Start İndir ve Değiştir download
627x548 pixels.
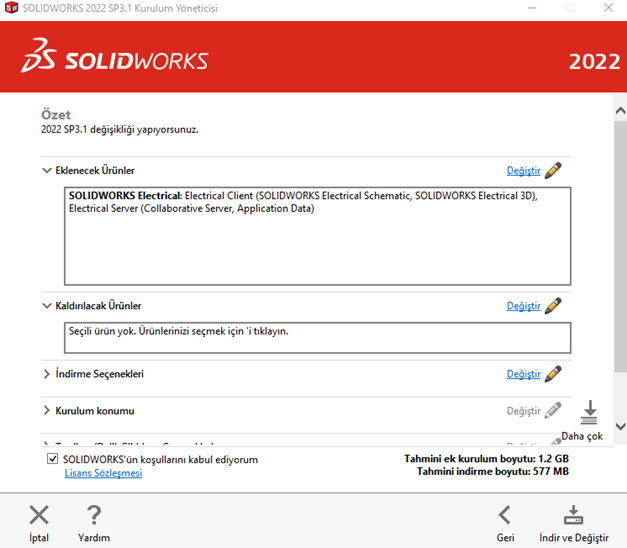pyautogui.click(x=573, y=515)
